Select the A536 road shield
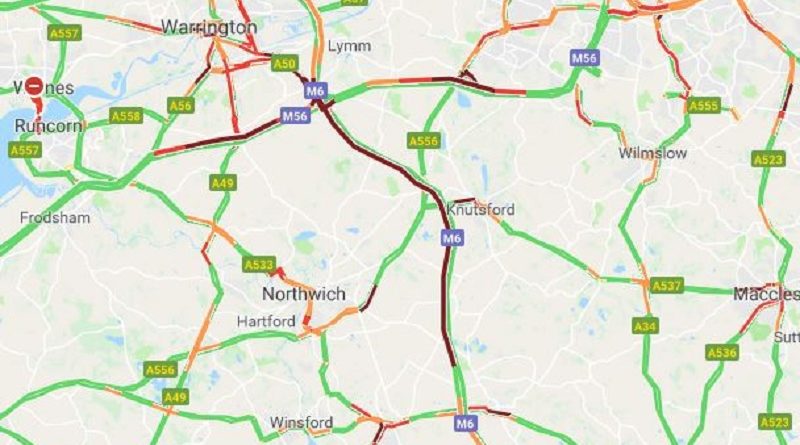This screenshot has height=445, width=800. click(722, 352)
